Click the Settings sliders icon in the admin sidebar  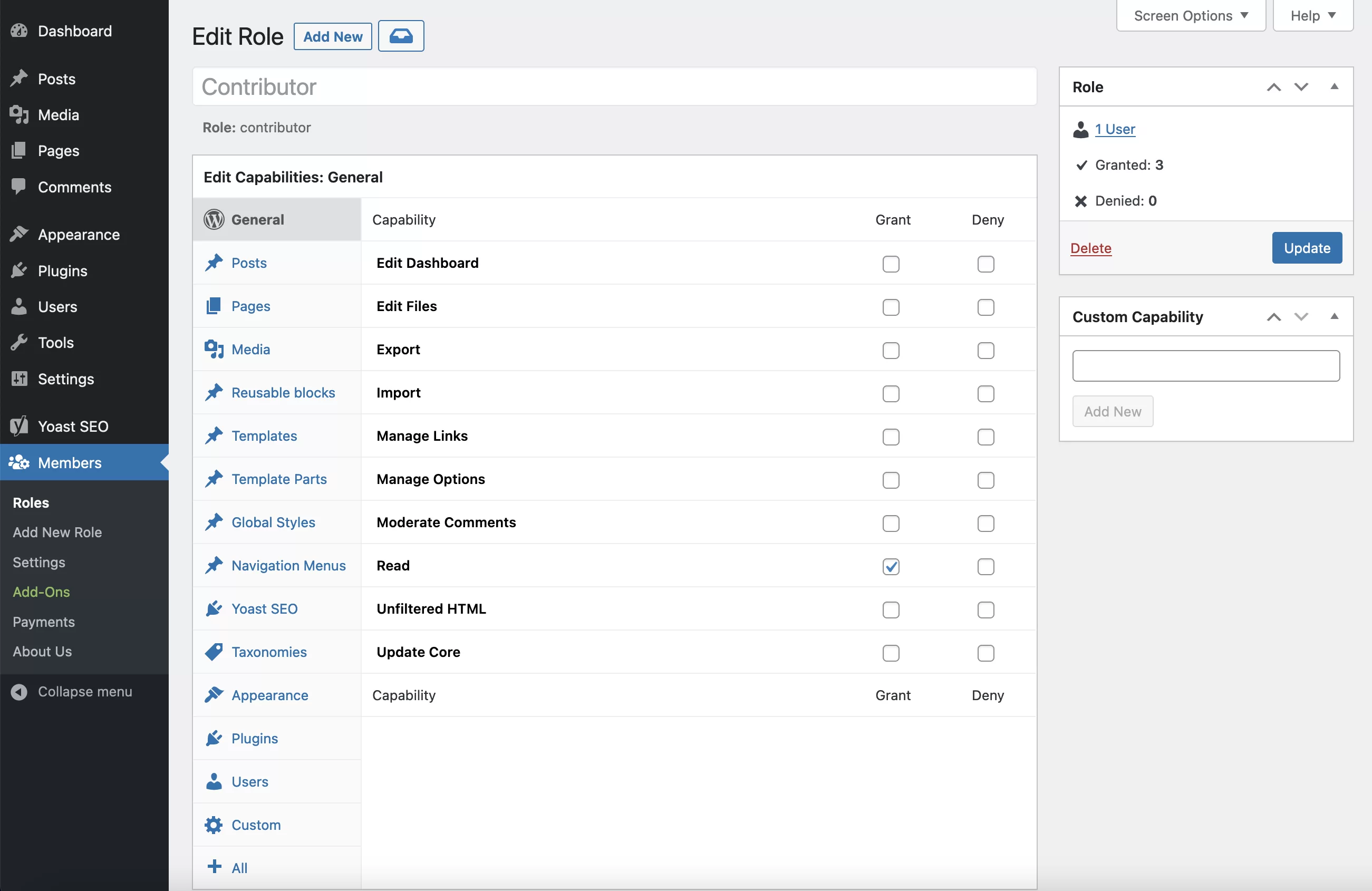pos(19,379)
